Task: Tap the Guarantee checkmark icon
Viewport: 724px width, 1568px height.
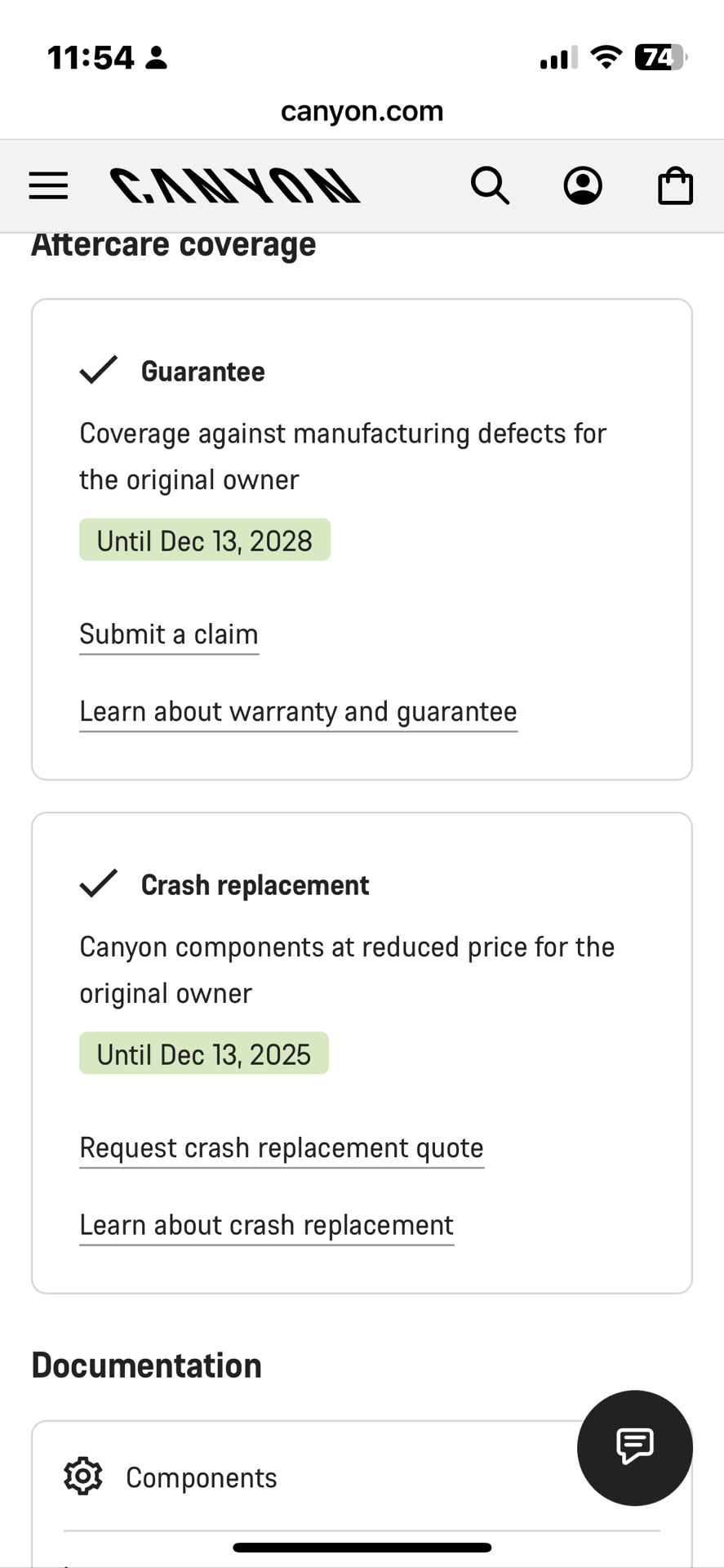Action: (99, 370)
